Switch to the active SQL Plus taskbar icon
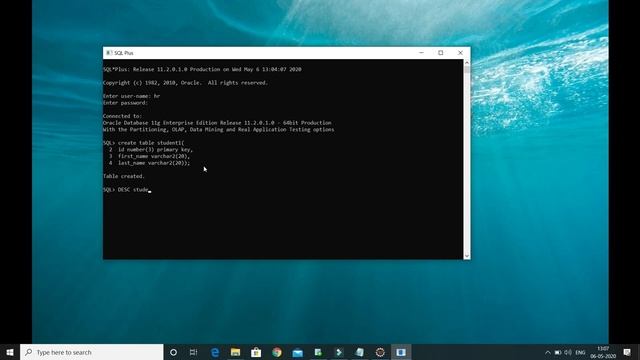Viewport: 640px width, 360px height. tap(401, 352)
